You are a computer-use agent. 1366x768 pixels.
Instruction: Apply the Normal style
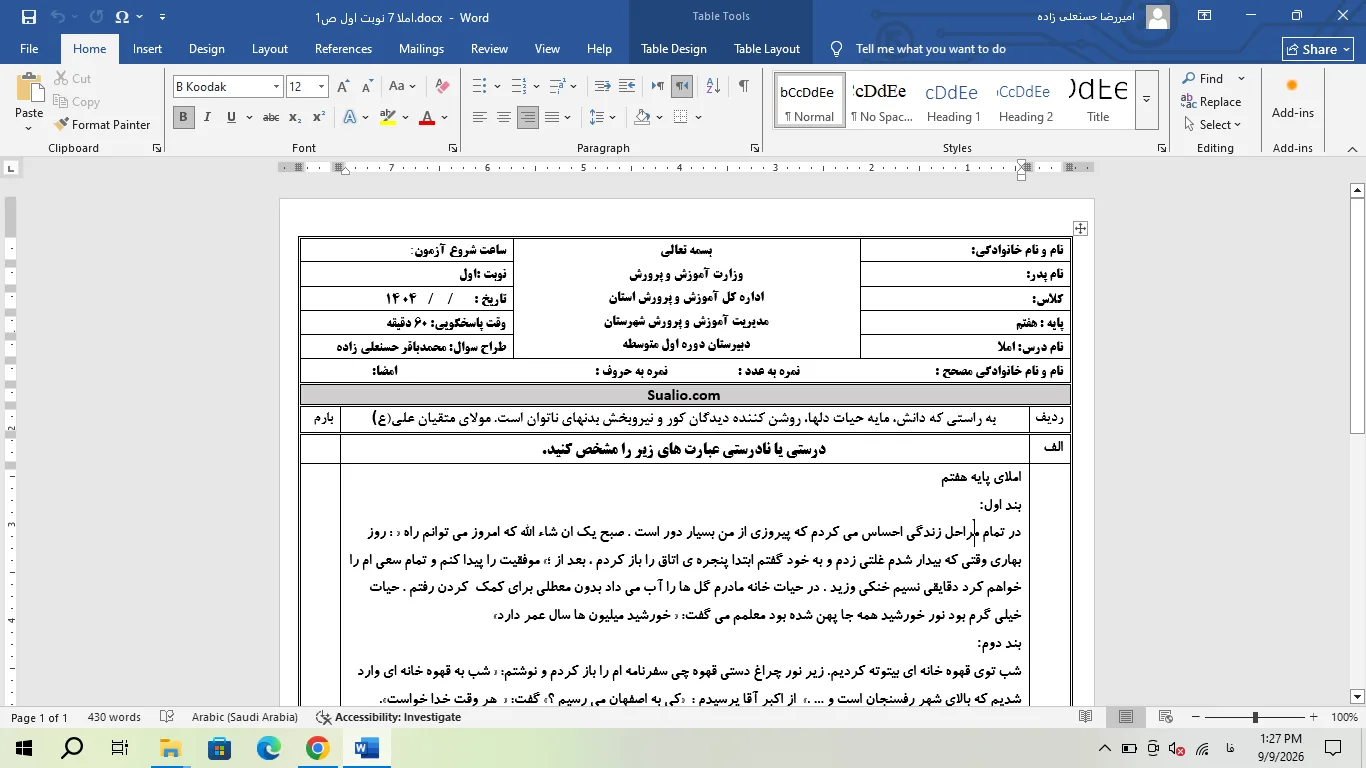[x=809, y=99]
